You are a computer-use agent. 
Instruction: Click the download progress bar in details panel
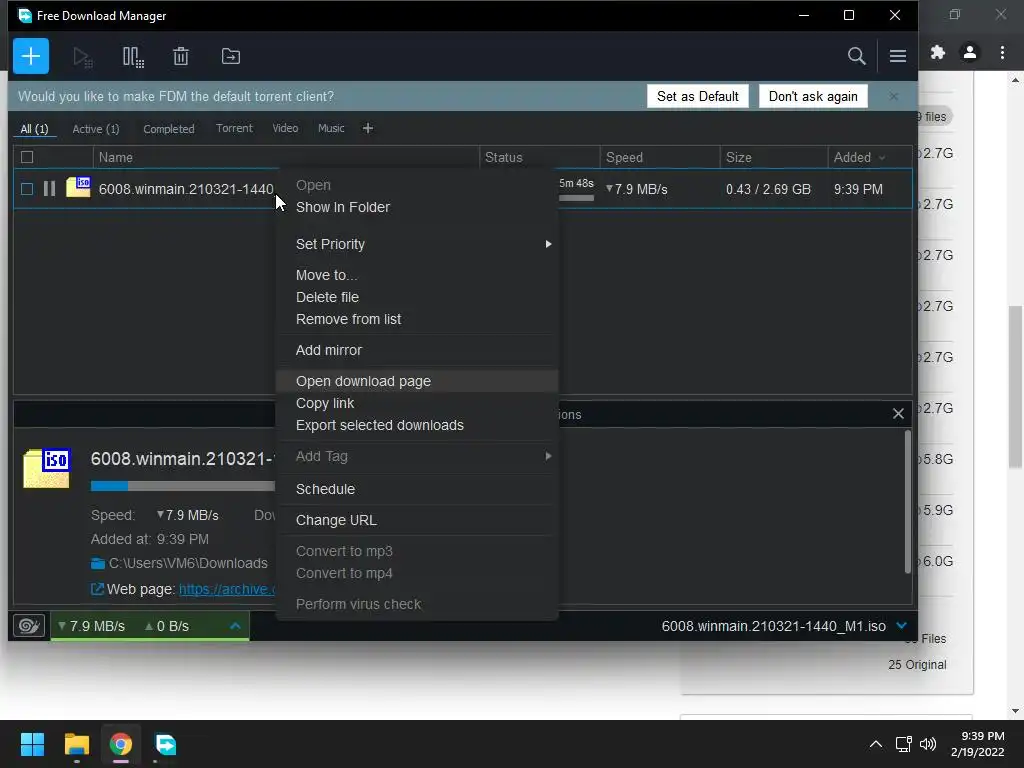[x=183, y=485]
